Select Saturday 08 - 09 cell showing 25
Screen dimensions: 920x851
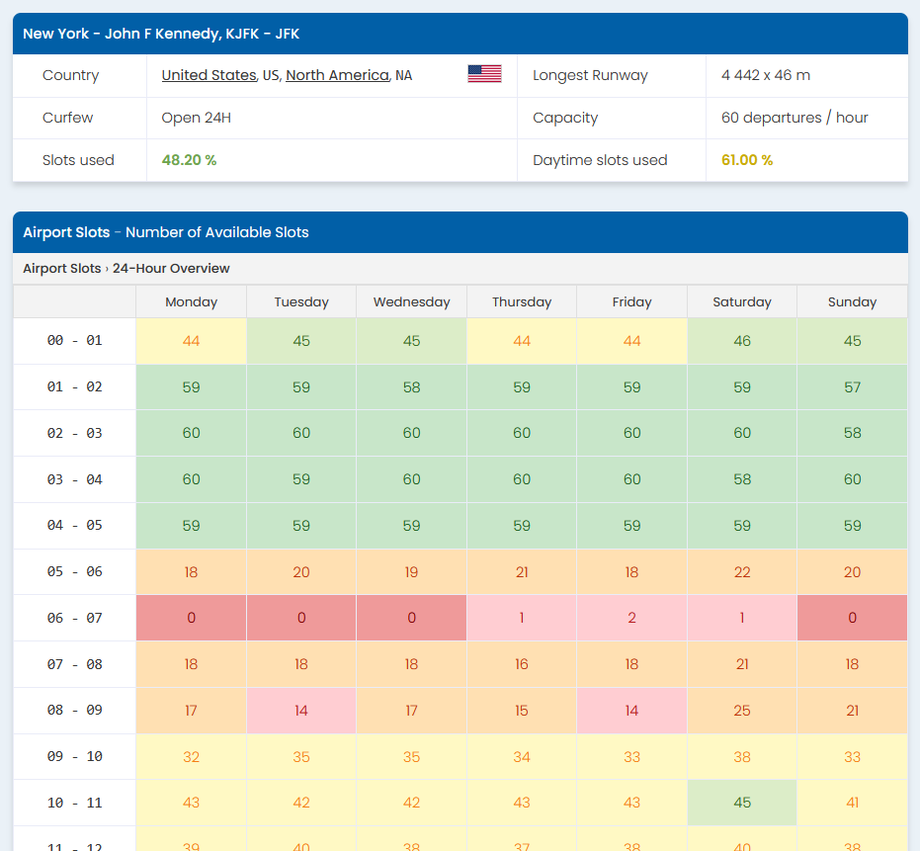pos(741,711)
